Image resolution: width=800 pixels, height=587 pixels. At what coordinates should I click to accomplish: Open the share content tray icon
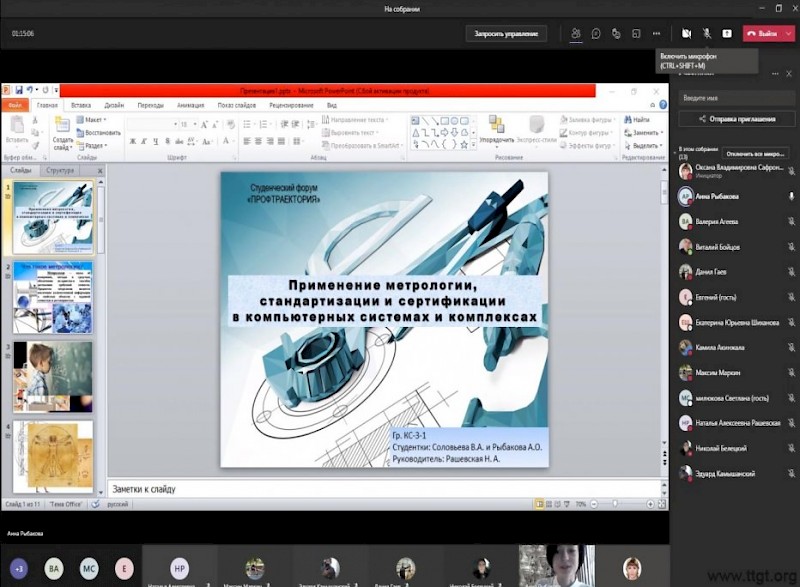[727, 33]
